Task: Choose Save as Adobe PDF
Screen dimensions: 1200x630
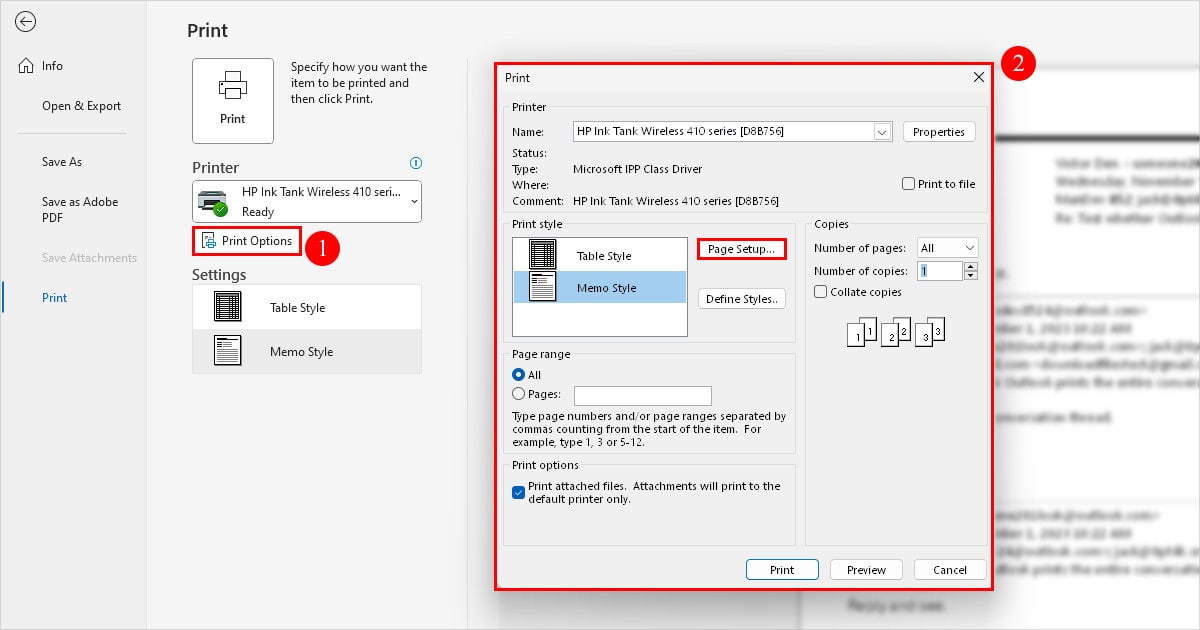Action: (80, 209)
